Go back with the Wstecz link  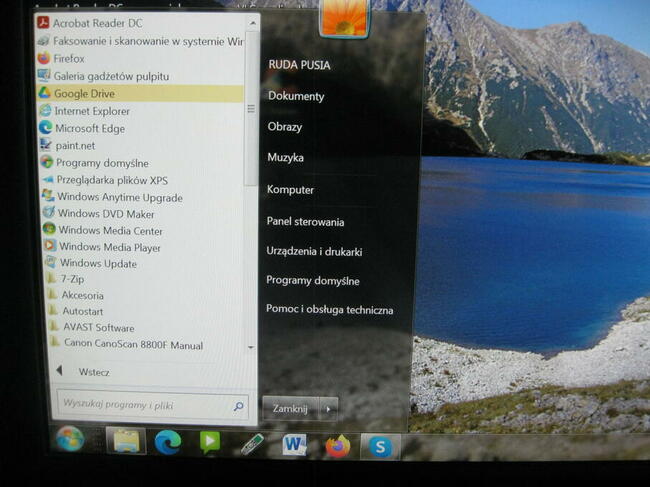(x=94, y=372)
